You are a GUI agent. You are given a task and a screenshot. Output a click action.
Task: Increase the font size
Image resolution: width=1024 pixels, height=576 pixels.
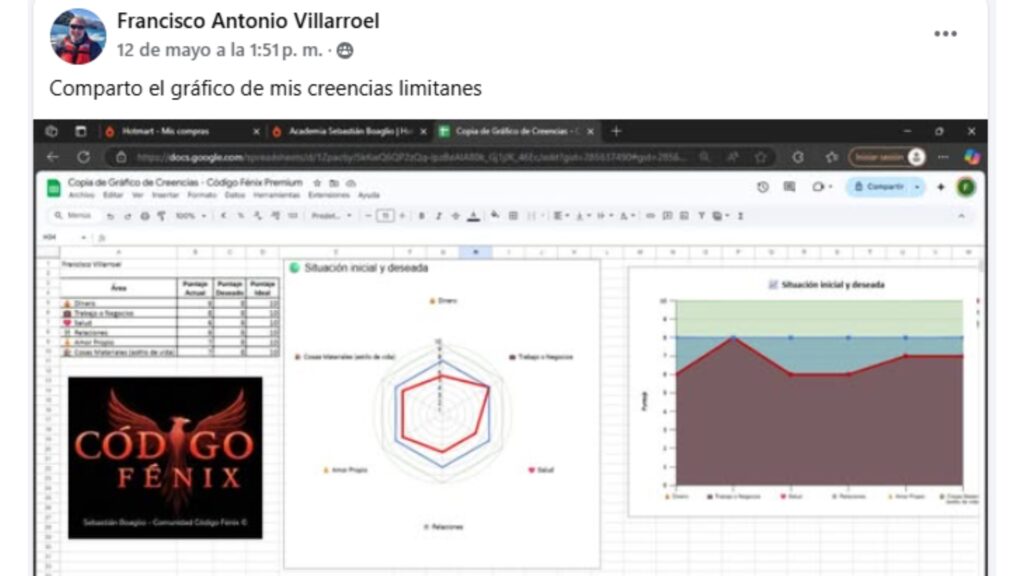[x=402, y=216]
